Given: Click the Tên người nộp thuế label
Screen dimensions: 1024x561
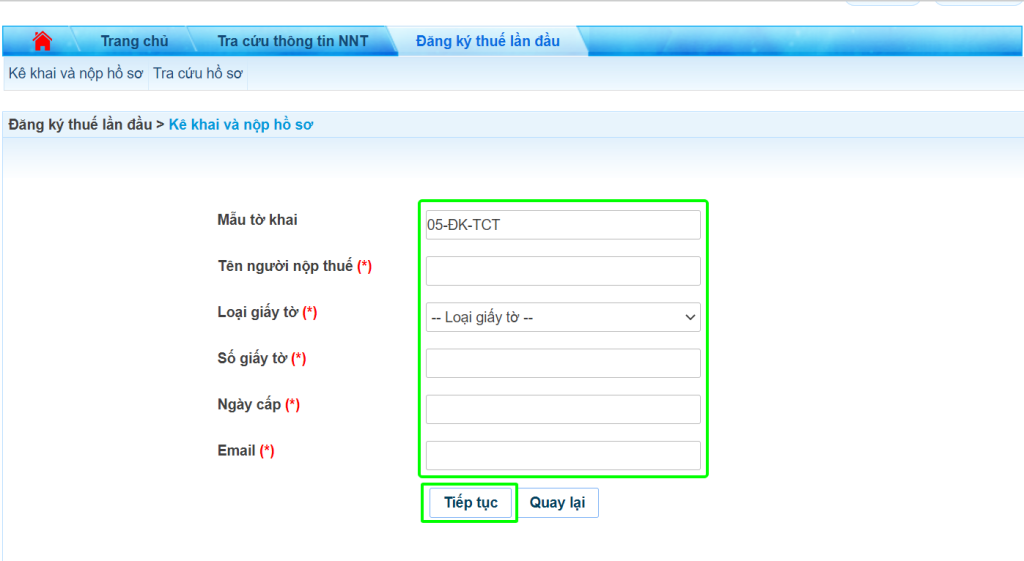Looking at the screenshot, I should pyautogui.click(x=285, y=266).
